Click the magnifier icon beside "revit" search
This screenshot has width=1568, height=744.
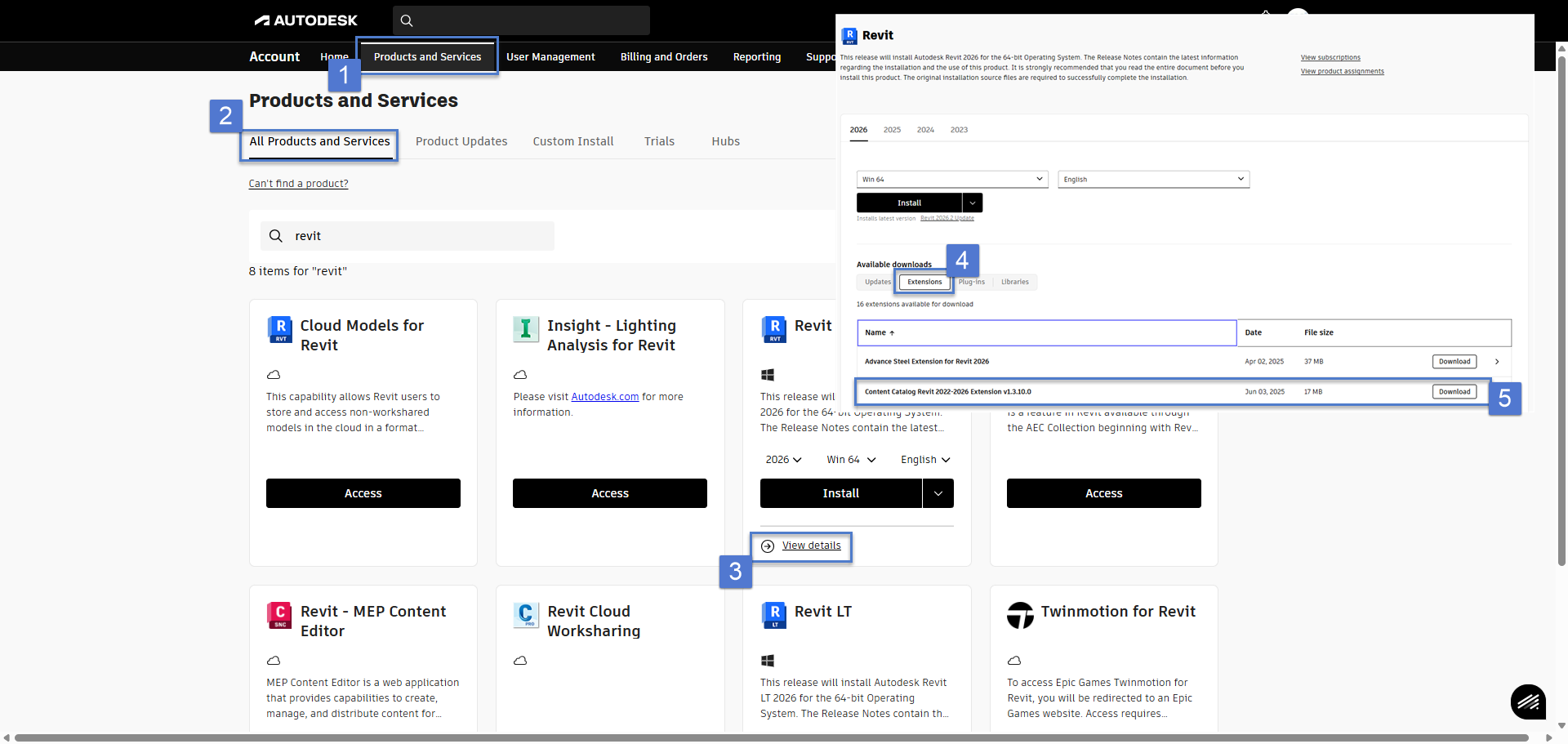pyautogui.click(x=276, y=236)
